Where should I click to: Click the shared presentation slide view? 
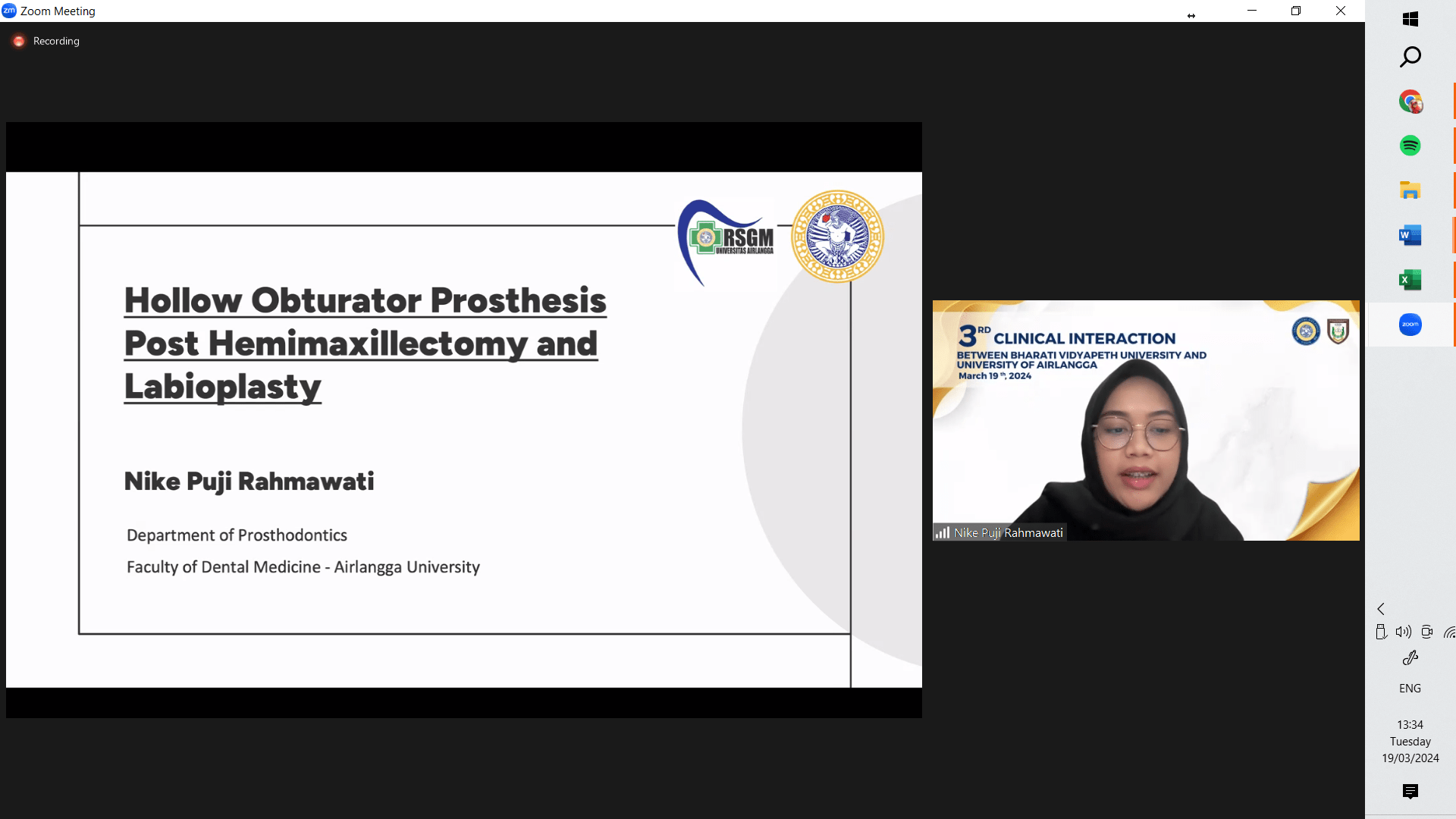[464, 420]
